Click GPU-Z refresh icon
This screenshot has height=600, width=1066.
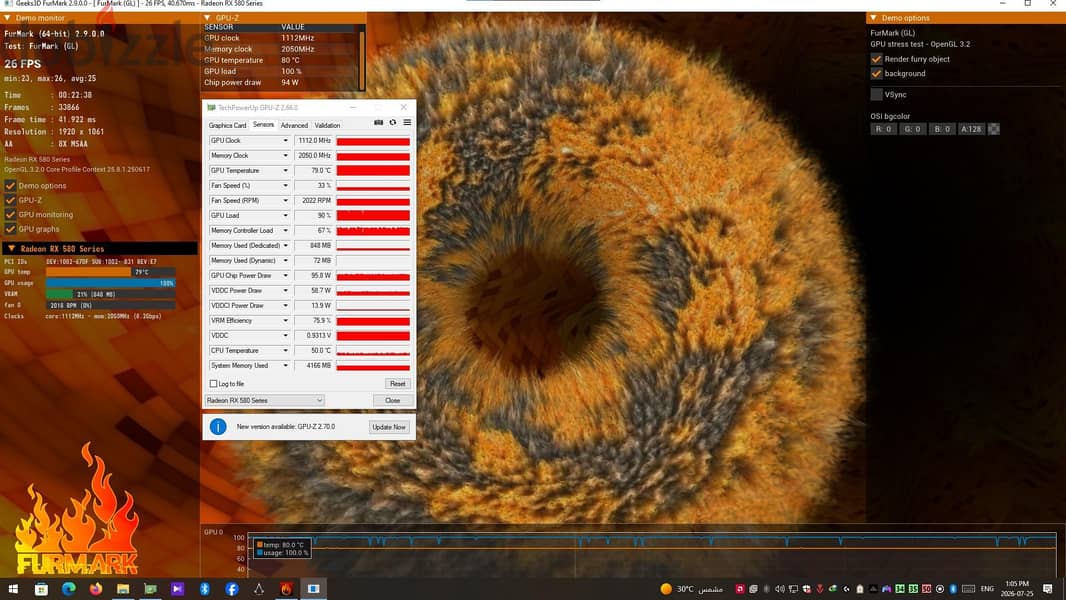(x=393, y=122)
